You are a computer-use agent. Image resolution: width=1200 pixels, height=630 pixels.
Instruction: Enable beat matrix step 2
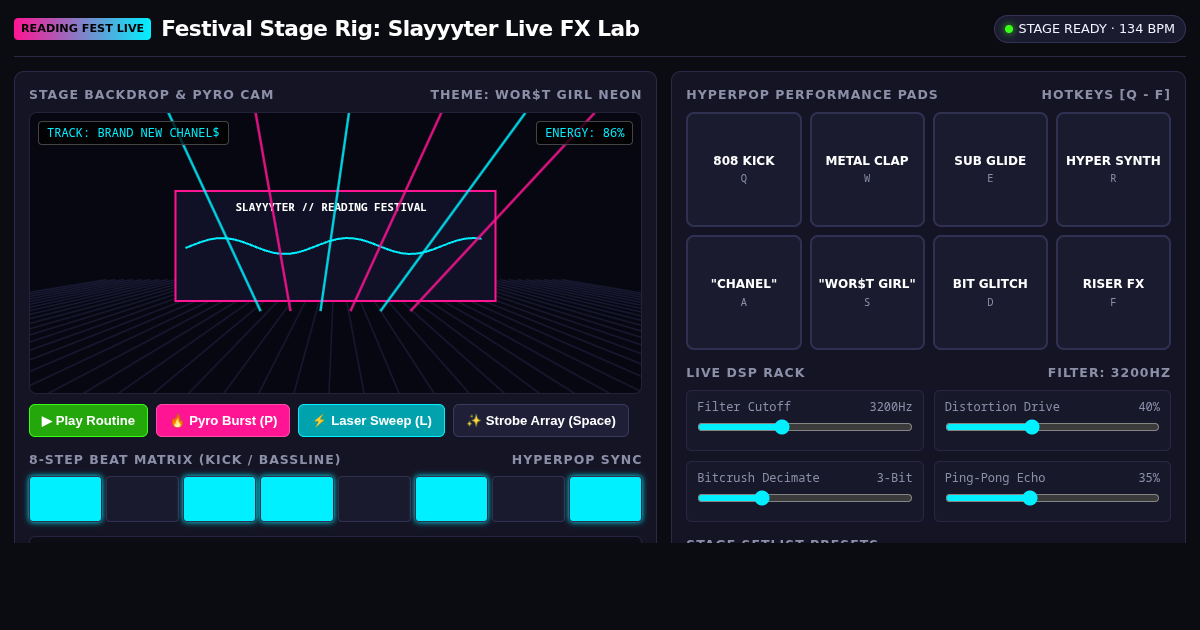click(142, 499)
